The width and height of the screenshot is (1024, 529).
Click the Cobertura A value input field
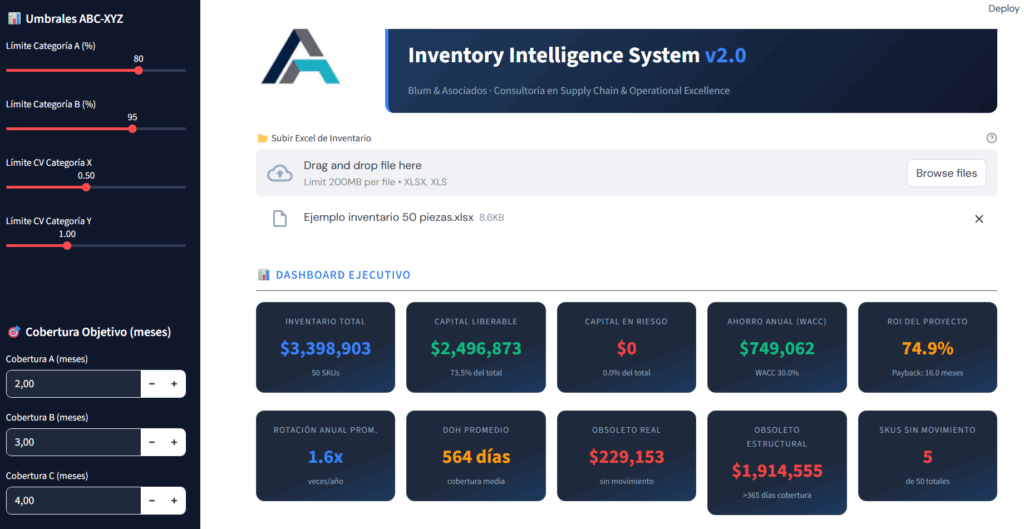tap(72, 384)
